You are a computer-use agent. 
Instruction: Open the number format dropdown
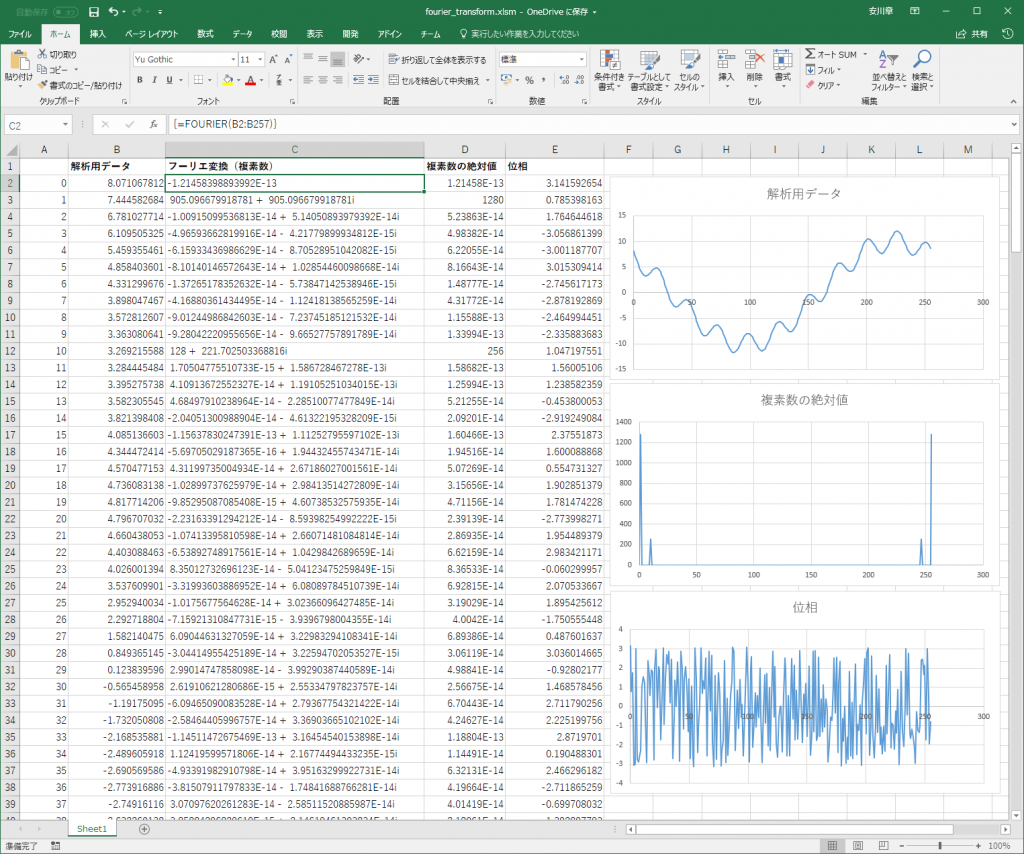pyautogui.click(x=581, y=59)
